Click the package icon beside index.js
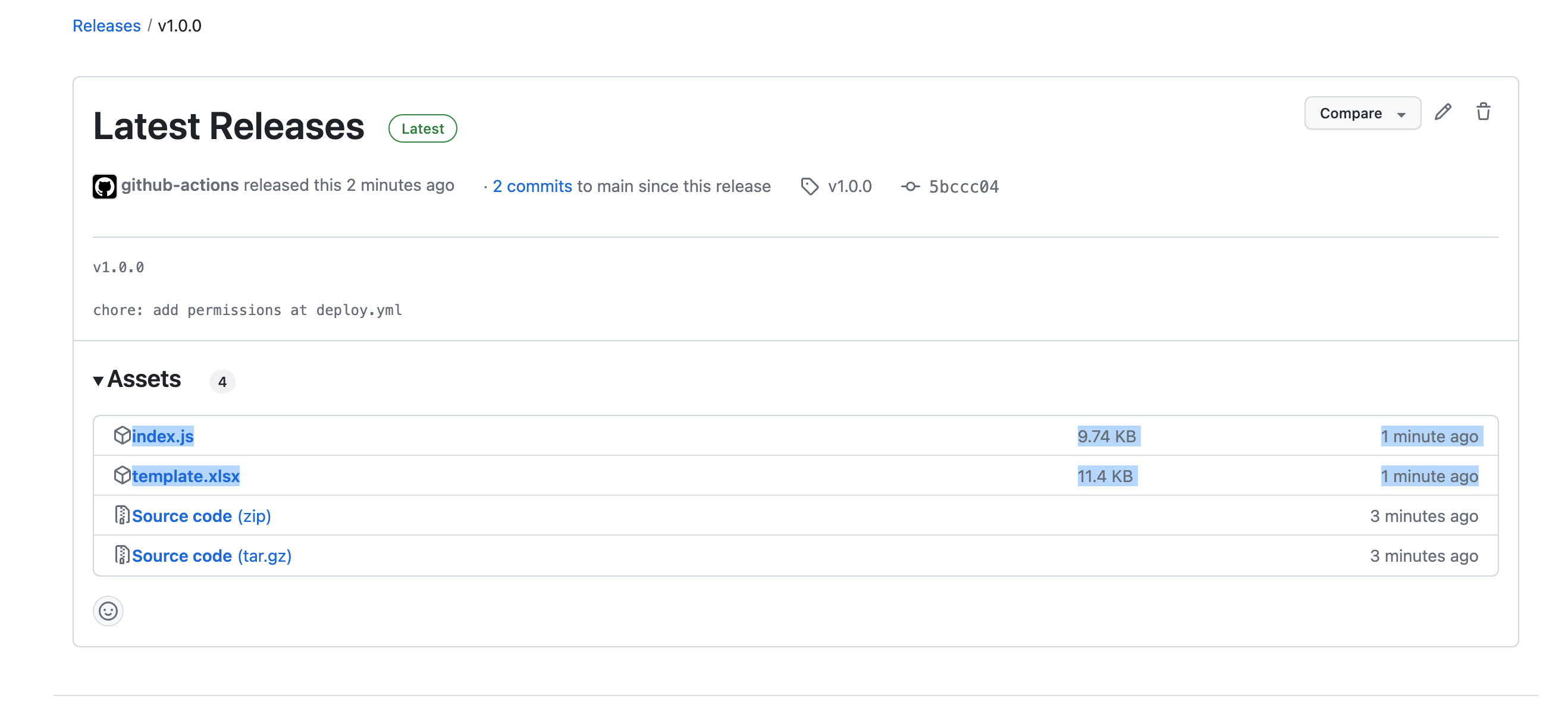This screenshot has width=1568, height=705. pyautogui.click(x=122, y=436)
